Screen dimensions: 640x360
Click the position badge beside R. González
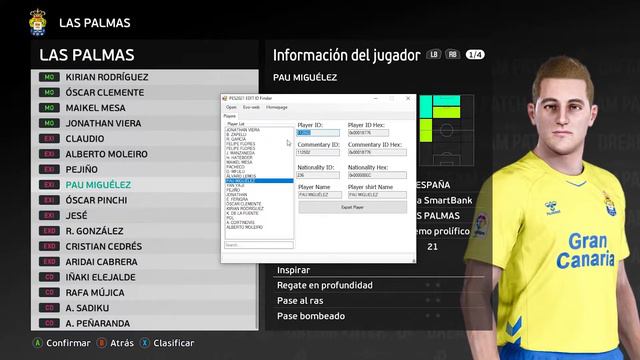click(x=49, y=231)
